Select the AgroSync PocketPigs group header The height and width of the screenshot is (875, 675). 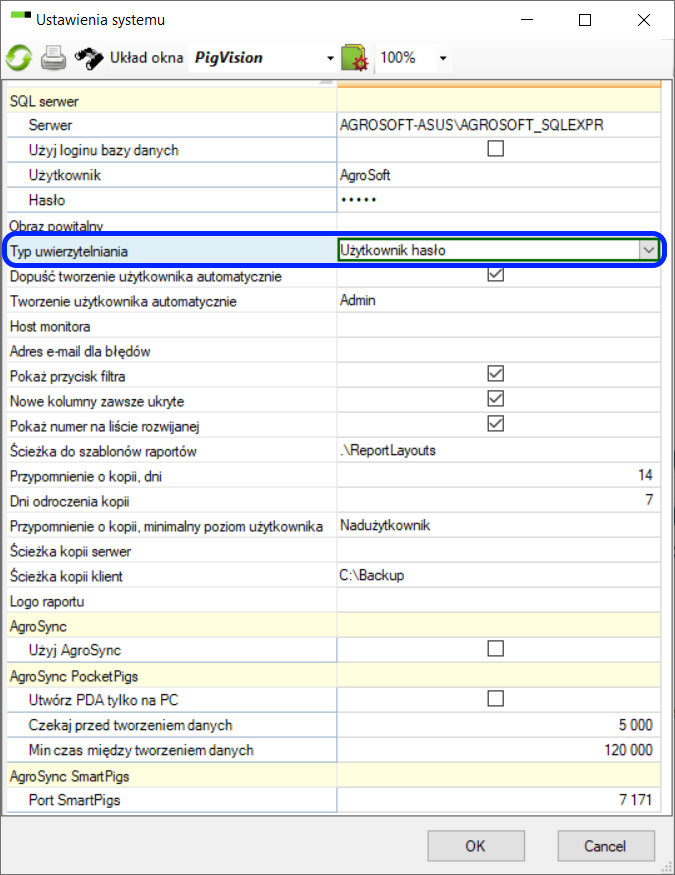pyautogui.click(x=74, y=676)
